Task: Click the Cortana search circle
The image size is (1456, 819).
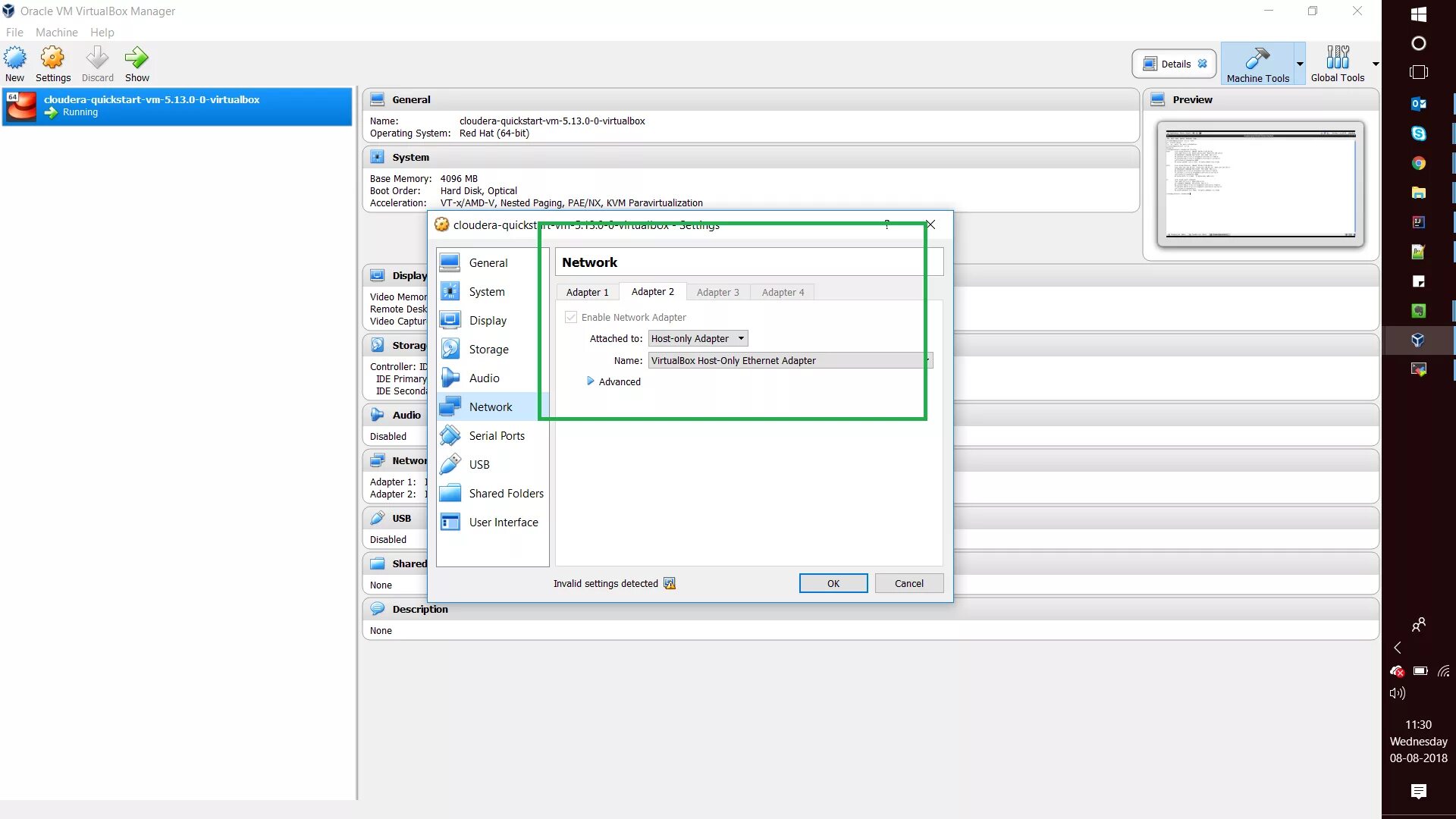Action: (x=1419, y=43)
